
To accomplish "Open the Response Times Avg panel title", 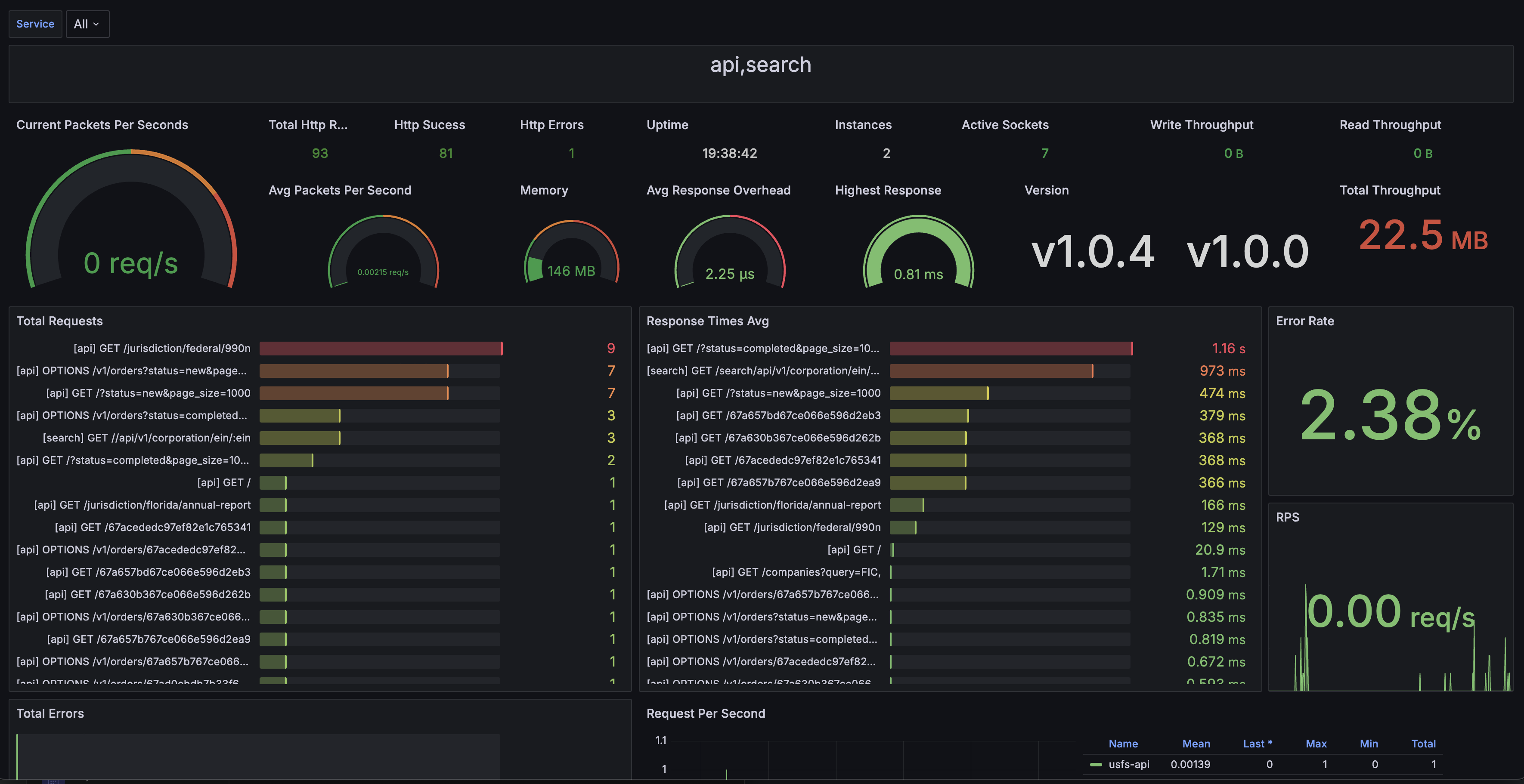I will (707, 321).
